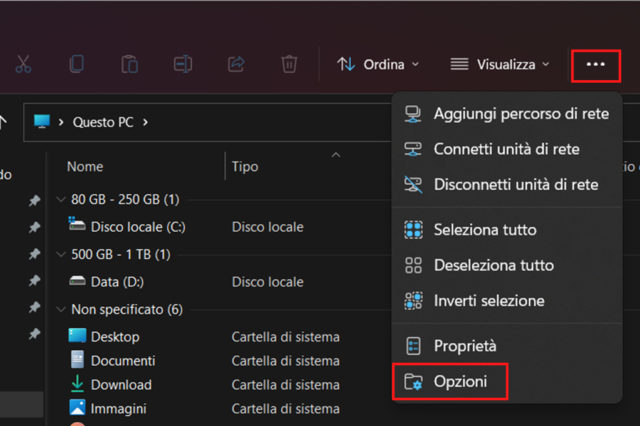Click Inverti selezione menu entry
Viewport: 640px width, 426px height.
click(488, 300)
